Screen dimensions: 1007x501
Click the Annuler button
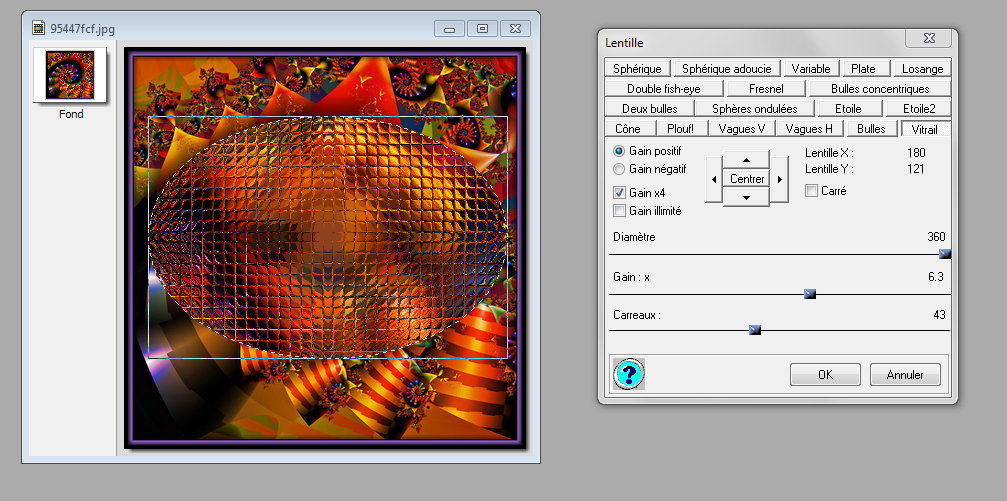click(x=905, y=375)
